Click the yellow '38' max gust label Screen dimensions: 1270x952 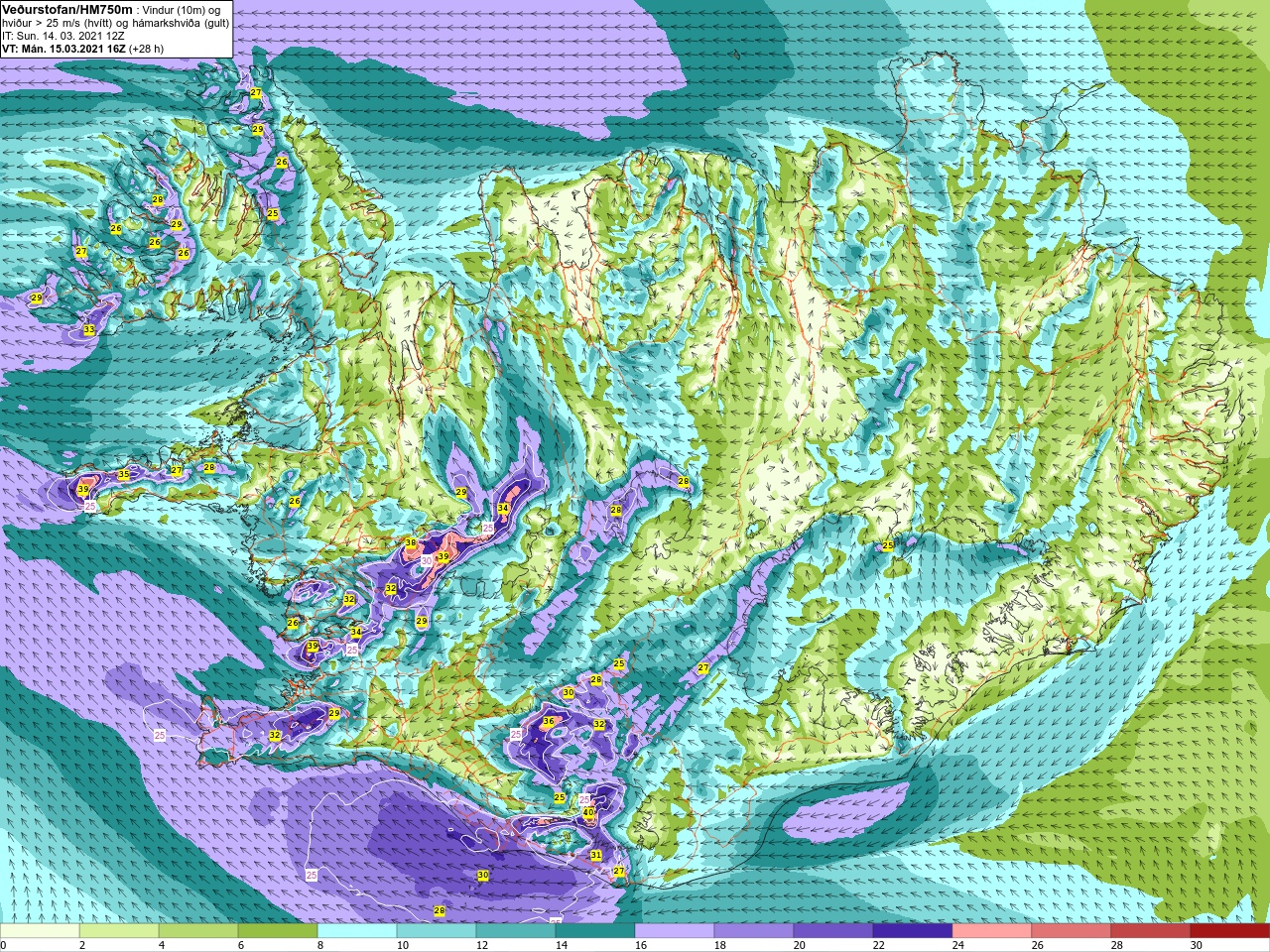point(411,543)
